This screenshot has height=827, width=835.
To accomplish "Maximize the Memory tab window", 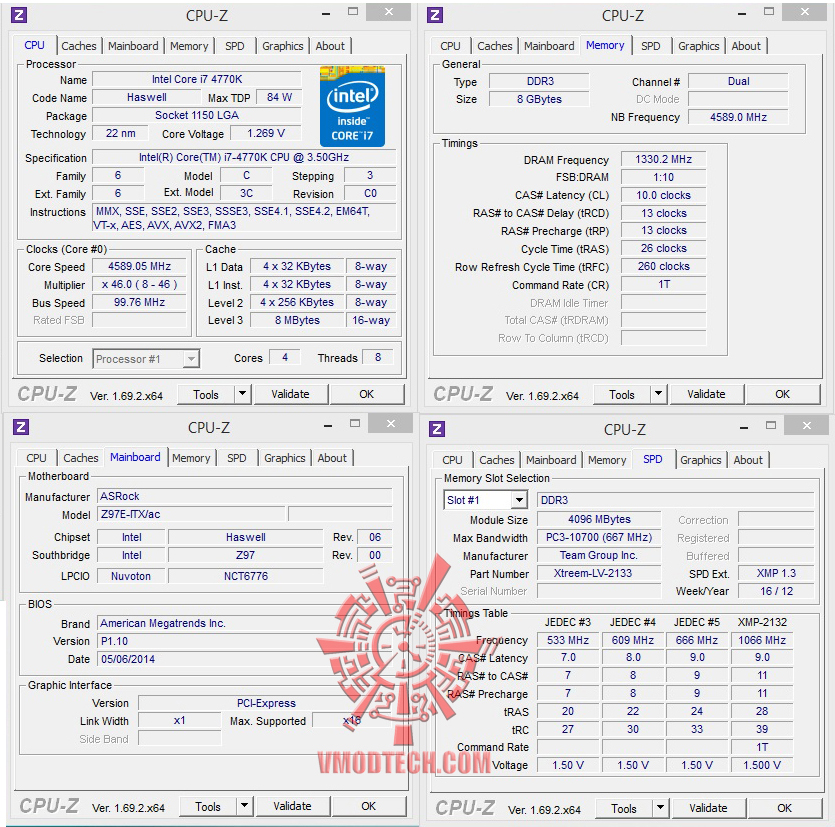I will tap(769, 11).
